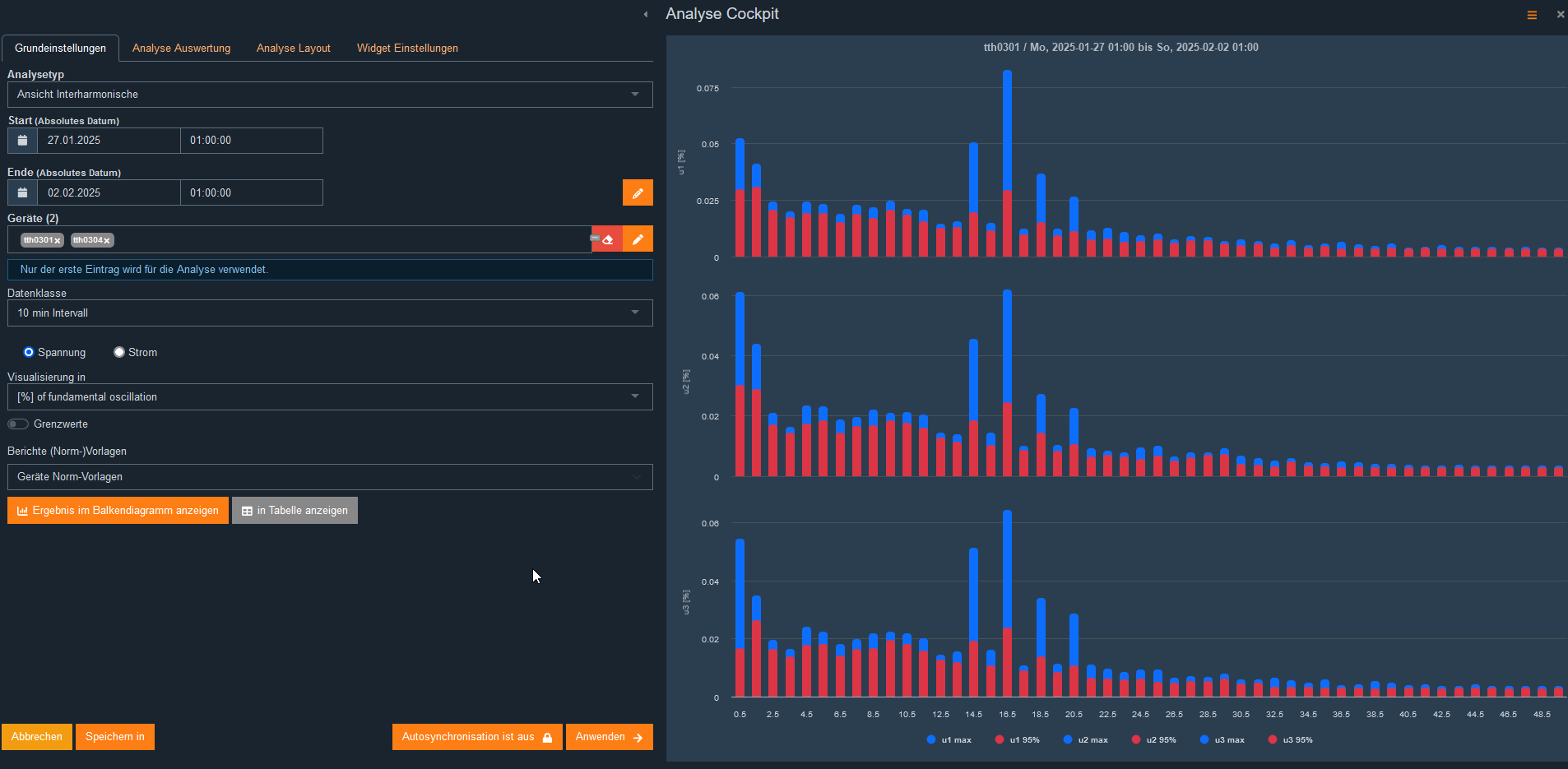The height and width of the screenshot is (769, 1568).
Task: Open the calendar picker for the Start date
Action: click(x=21, y=140)
